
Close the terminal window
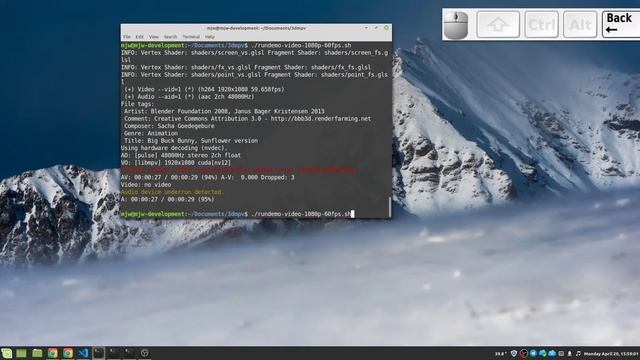coord(386,28)
